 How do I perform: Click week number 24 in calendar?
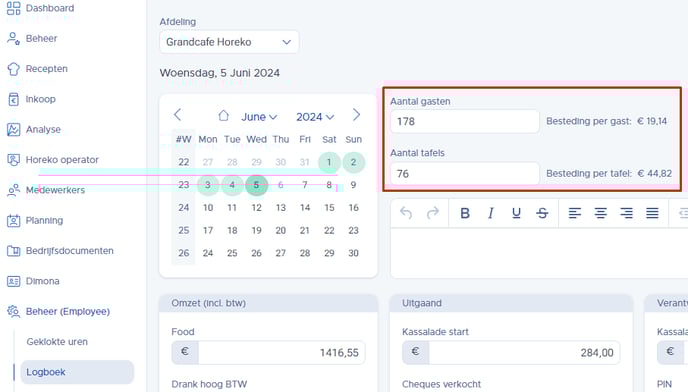[x=183, y=208]
